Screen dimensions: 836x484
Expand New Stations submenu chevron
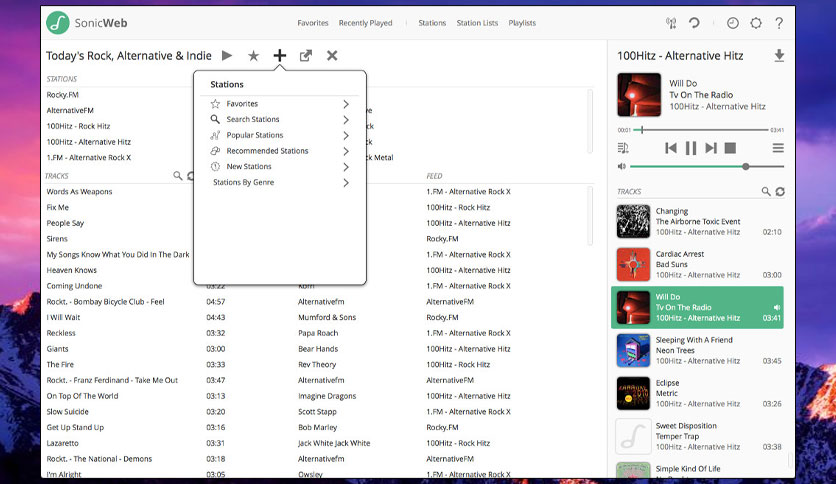[x=346, y=167]
